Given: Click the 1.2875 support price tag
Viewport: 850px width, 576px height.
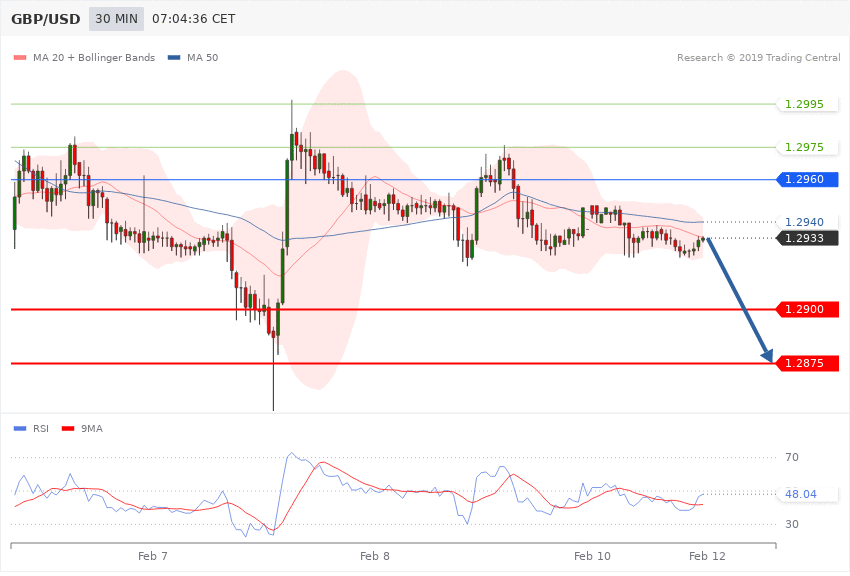Looking at the screenshot, I should [808, 363].
